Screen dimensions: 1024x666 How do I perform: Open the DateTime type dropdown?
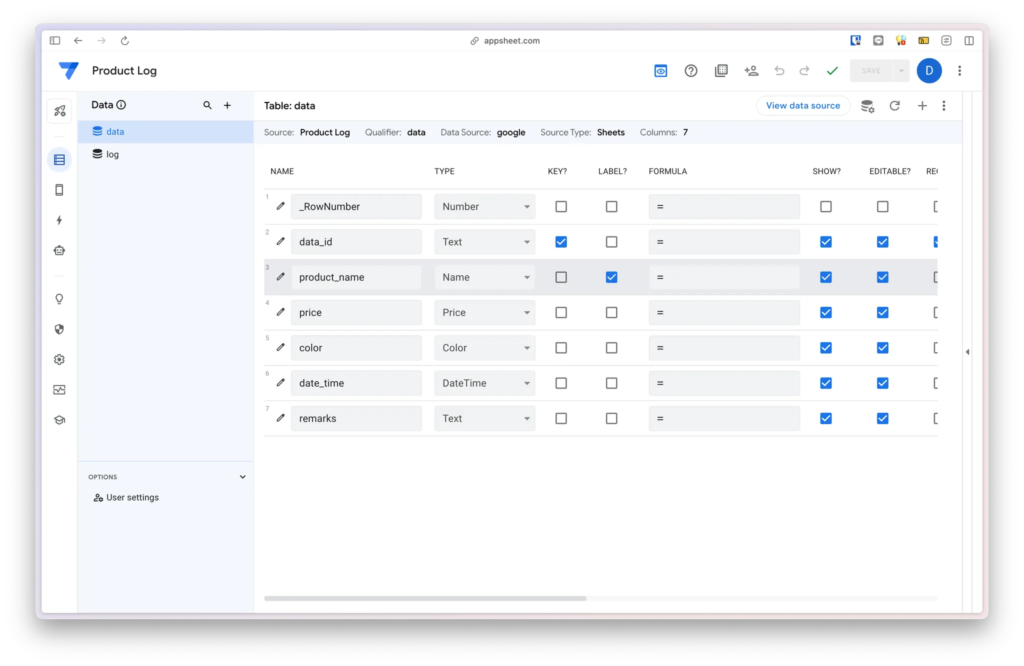pos(485,383)
